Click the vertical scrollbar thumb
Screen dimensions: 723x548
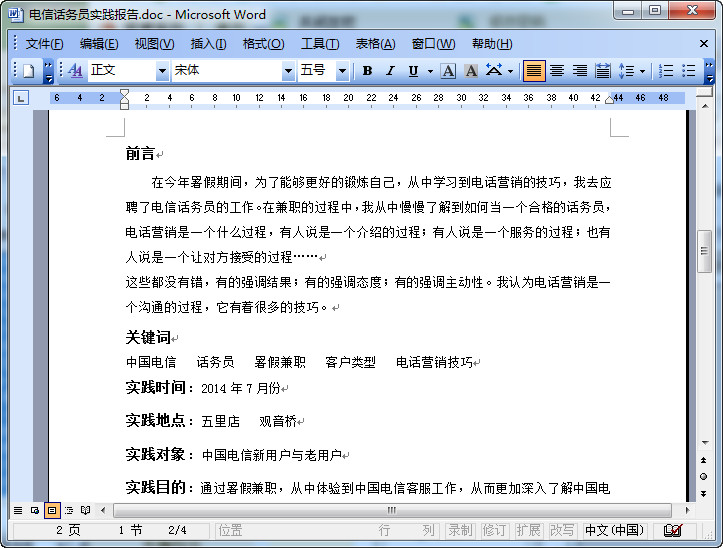[x=704, y=251]
